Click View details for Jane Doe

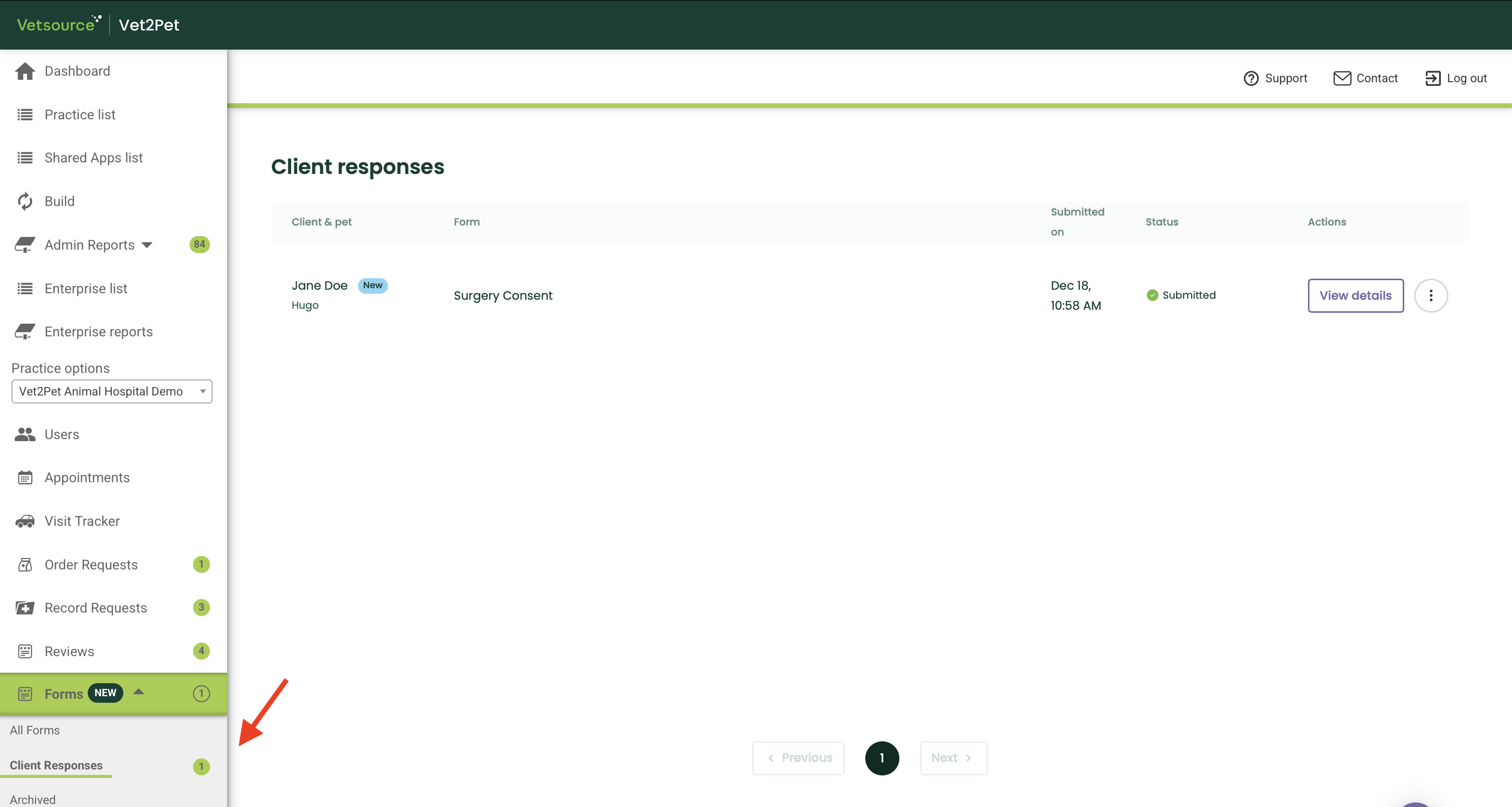click(1355, 296)
